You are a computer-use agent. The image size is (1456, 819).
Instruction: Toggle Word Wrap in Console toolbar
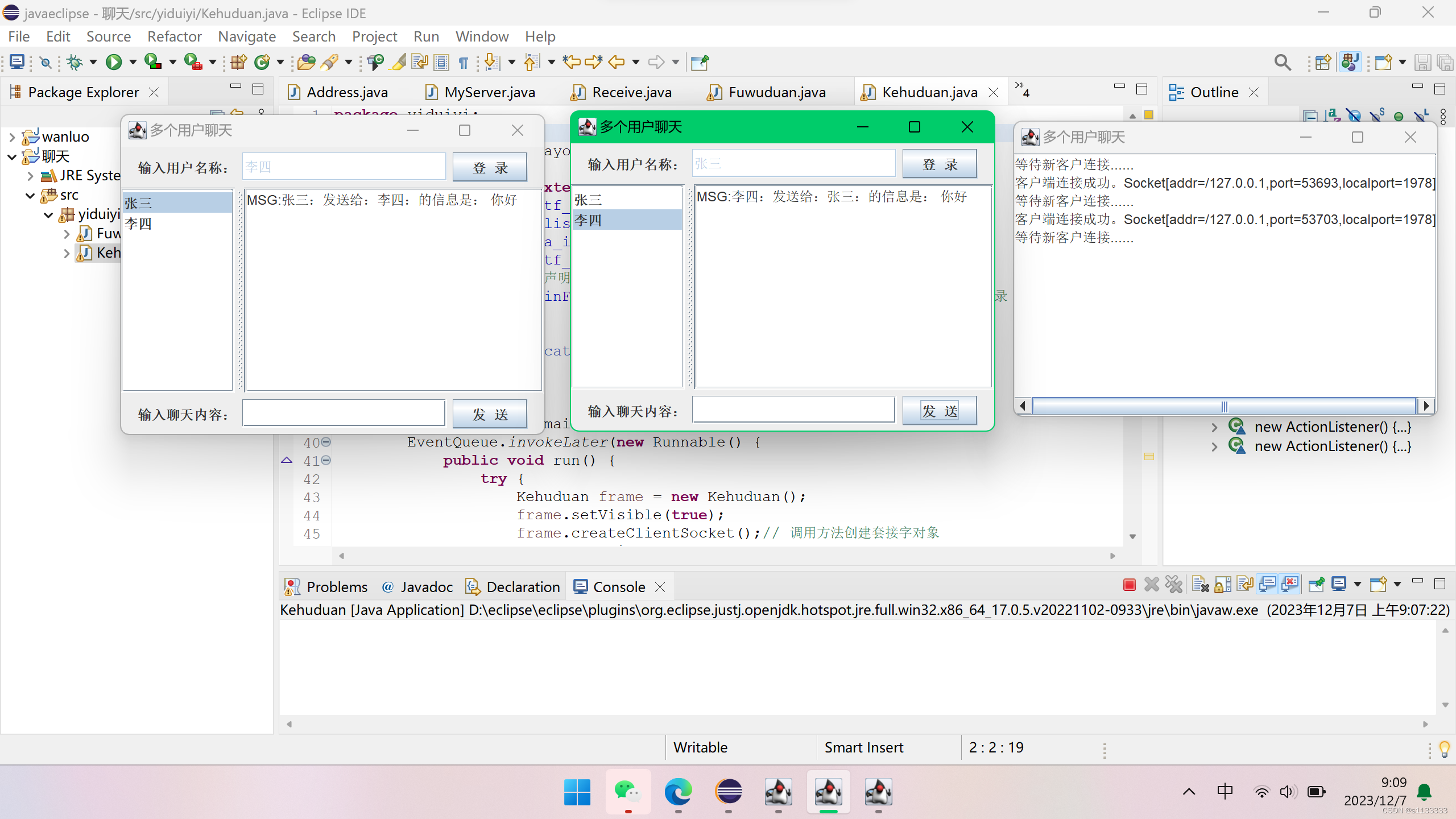[1245, 585]
